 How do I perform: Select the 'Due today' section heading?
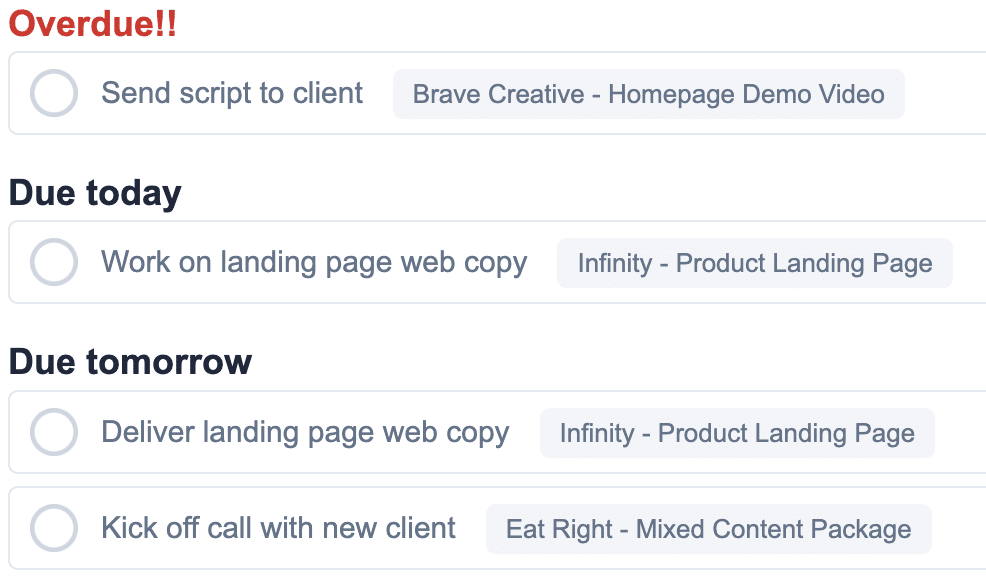pos(95,193)
